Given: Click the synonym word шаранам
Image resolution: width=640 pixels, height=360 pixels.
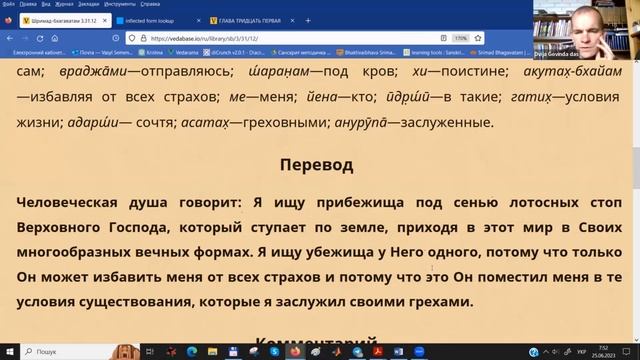Looking at the screenshot, I should tap(279, 71).
